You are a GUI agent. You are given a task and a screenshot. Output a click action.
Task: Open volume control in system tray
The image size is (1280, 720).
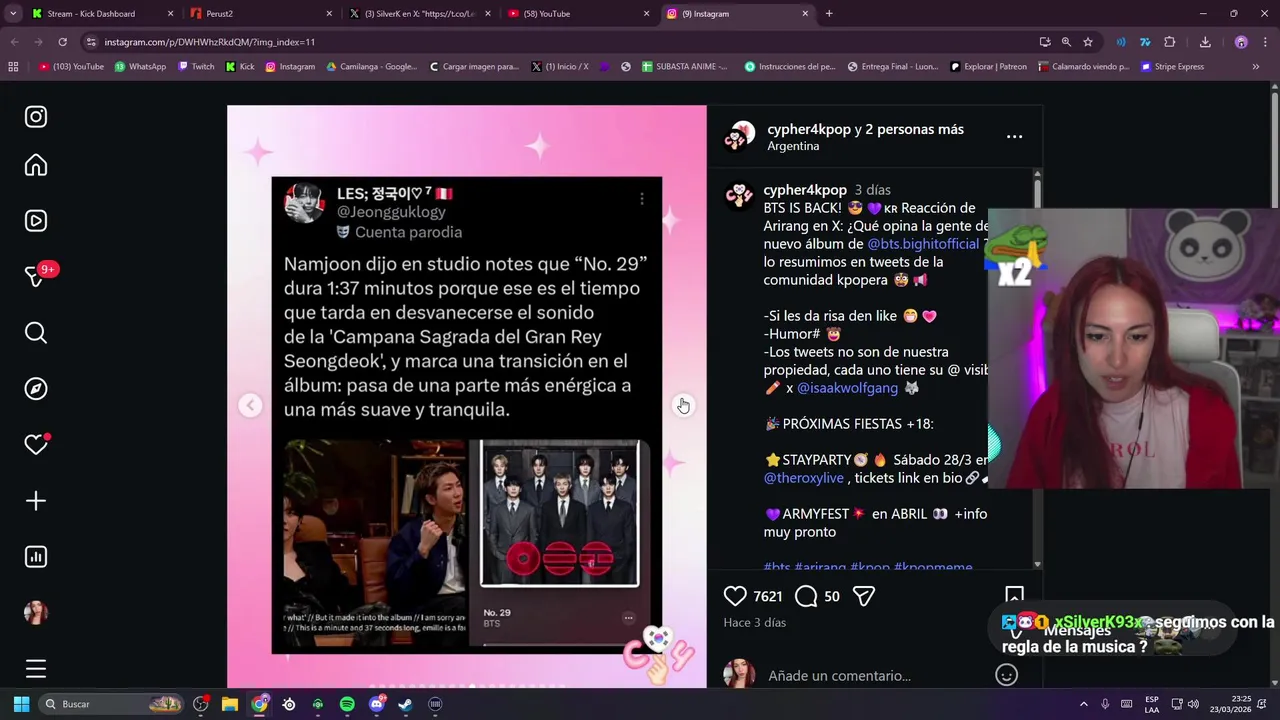[1193, 704]
